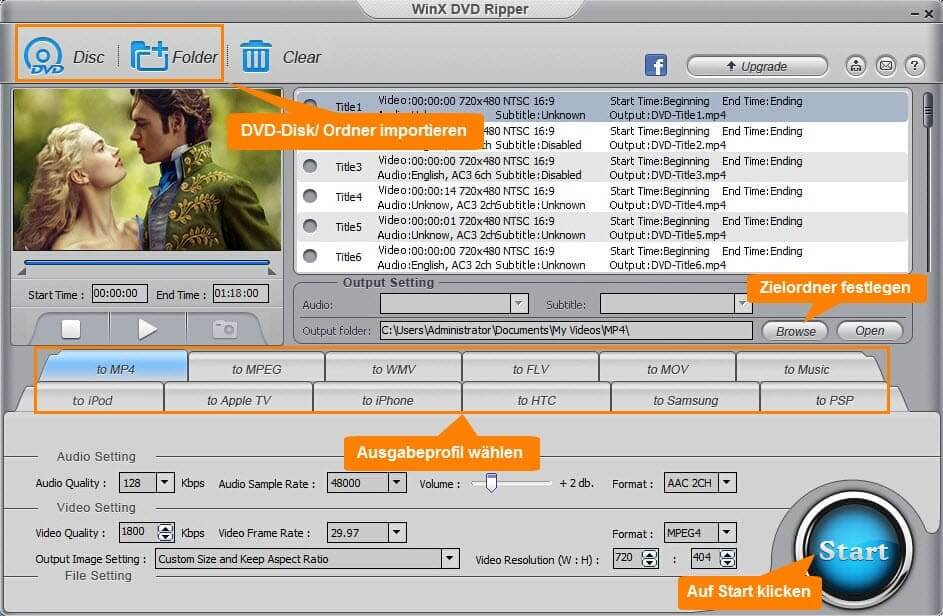943x616 pixels.
Task: Stop preview playback
Action: point(71,329)
